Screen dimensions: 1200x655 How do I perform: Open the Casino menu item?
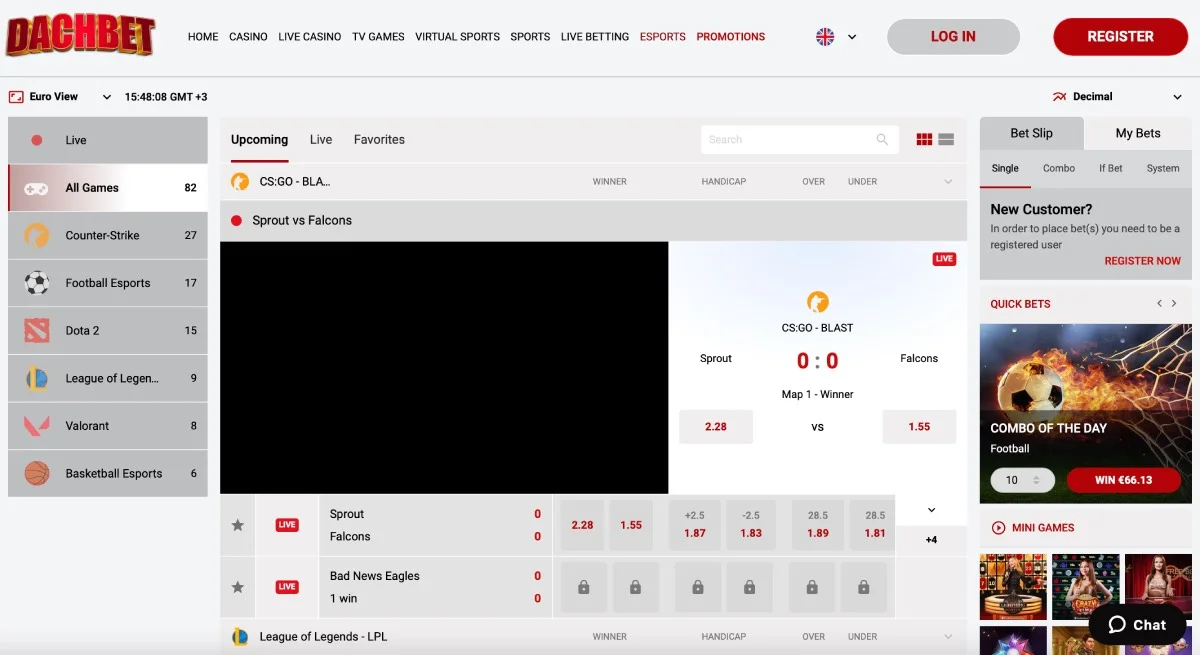click(248, 37)
